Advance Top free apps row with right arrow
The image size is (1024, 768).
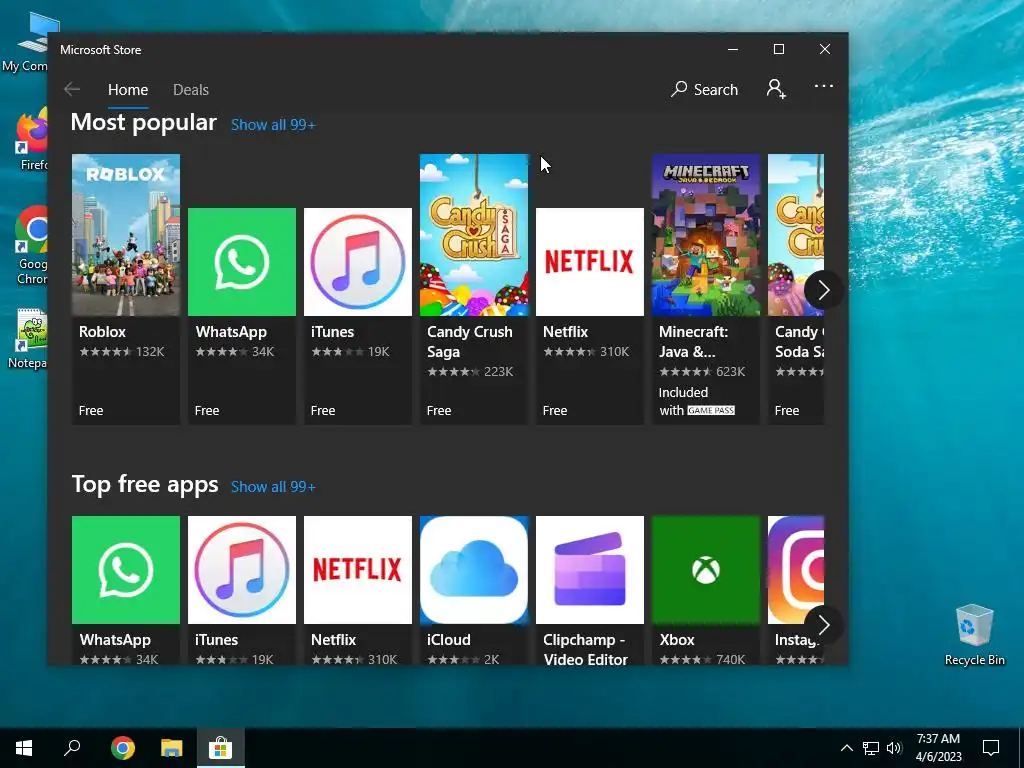tap(824, 626)
